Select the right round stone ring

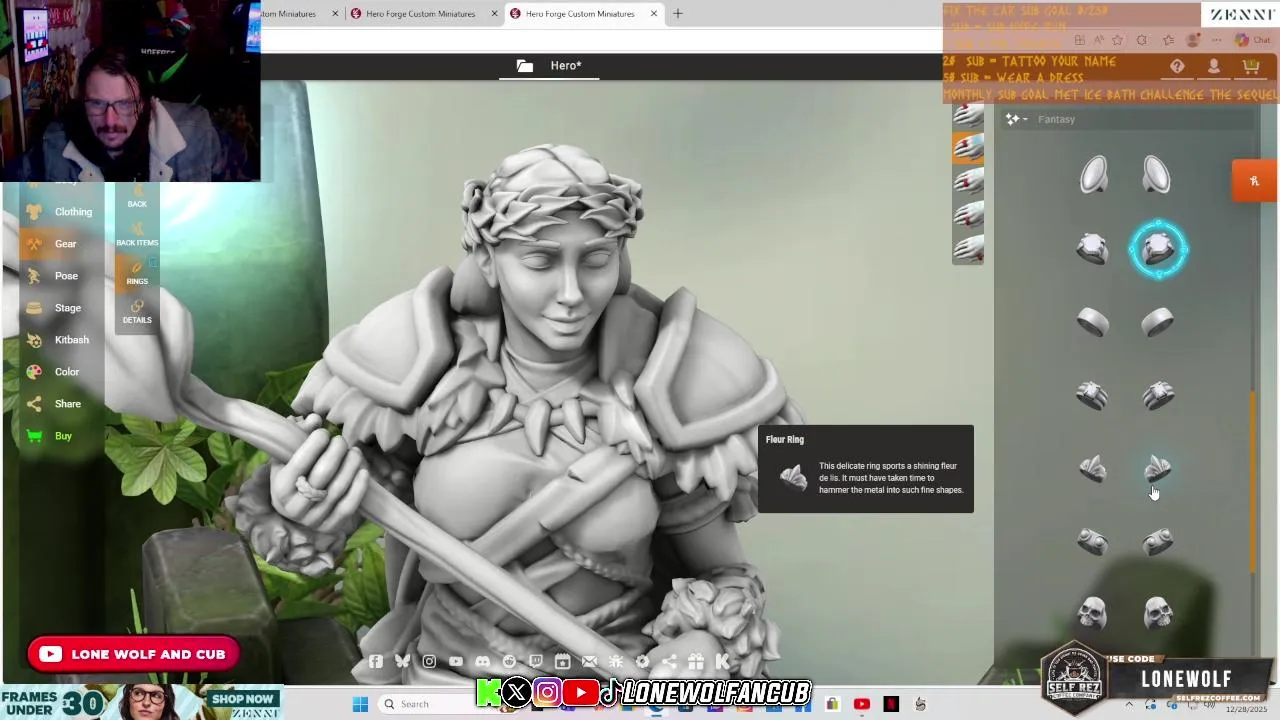1157,541
